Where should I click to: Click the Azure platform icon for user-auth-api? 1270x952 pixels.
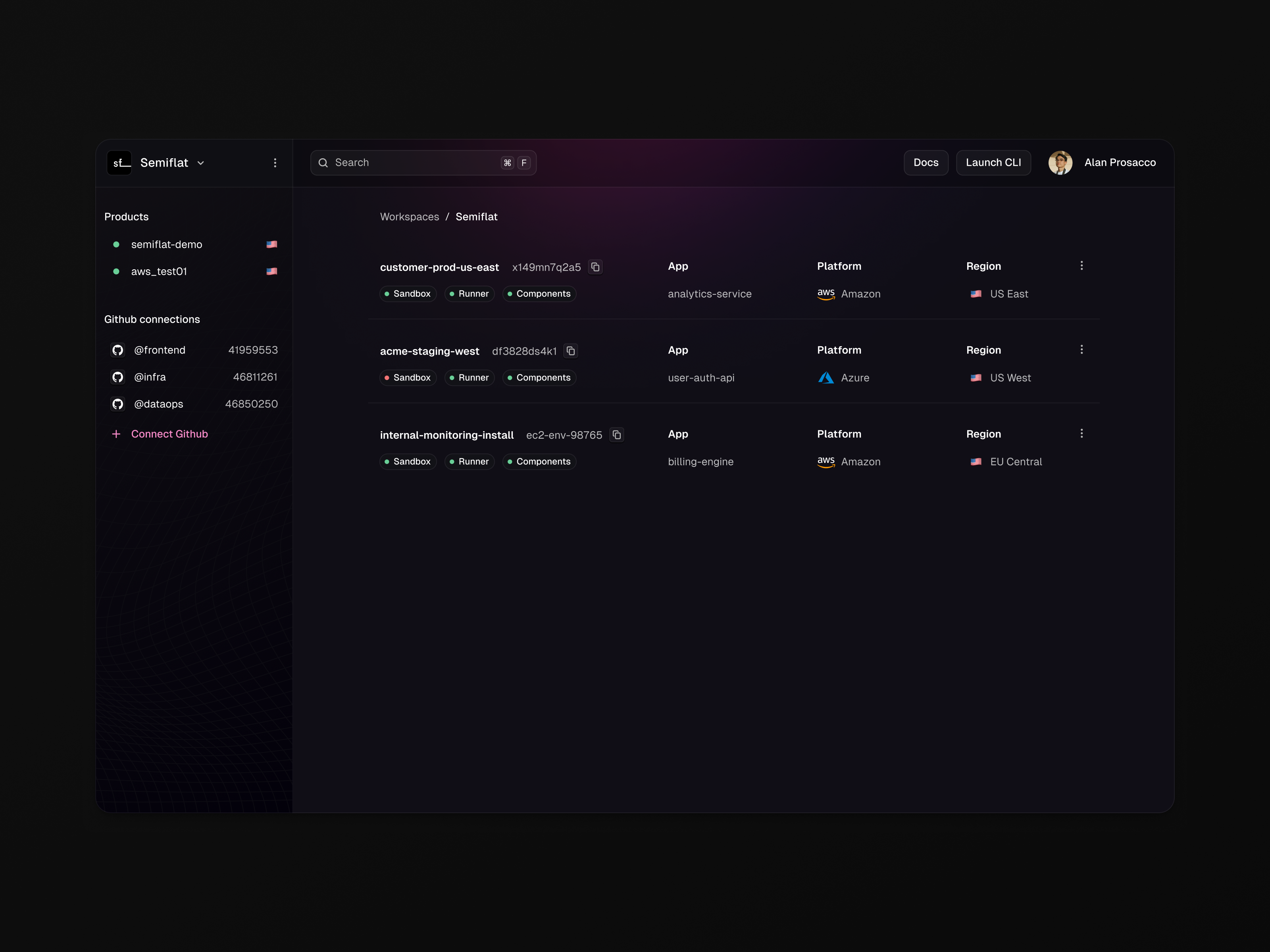[825, 378]
